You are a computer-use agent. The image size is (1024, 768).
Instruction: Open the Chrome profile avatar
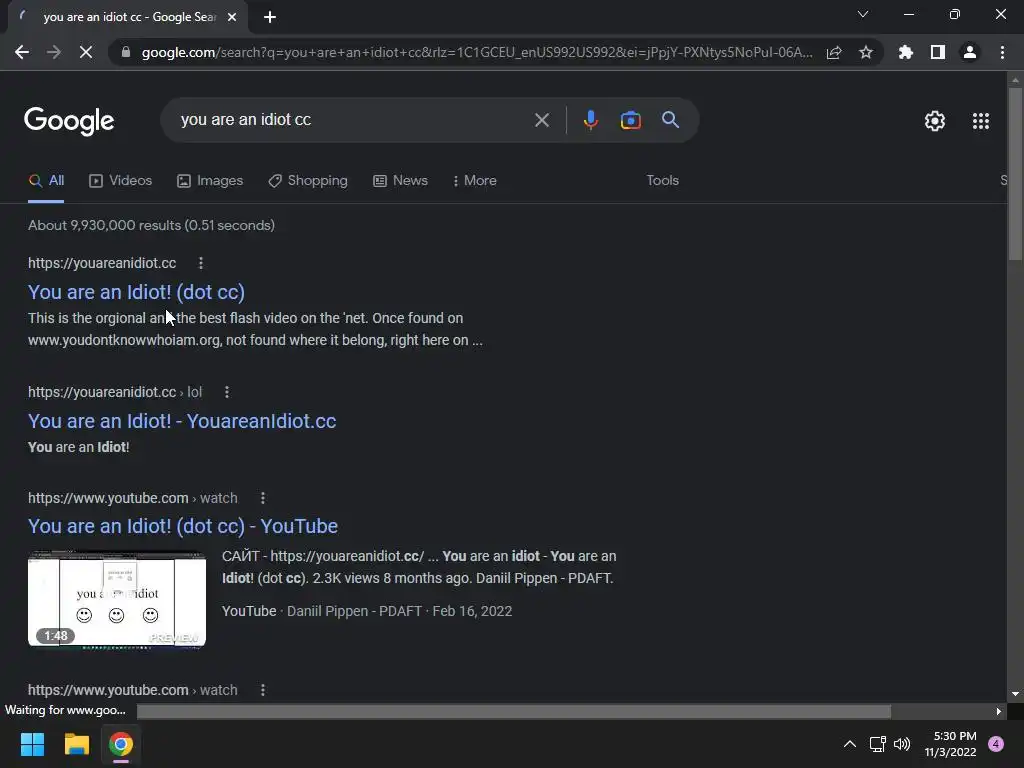pos(970,52)
